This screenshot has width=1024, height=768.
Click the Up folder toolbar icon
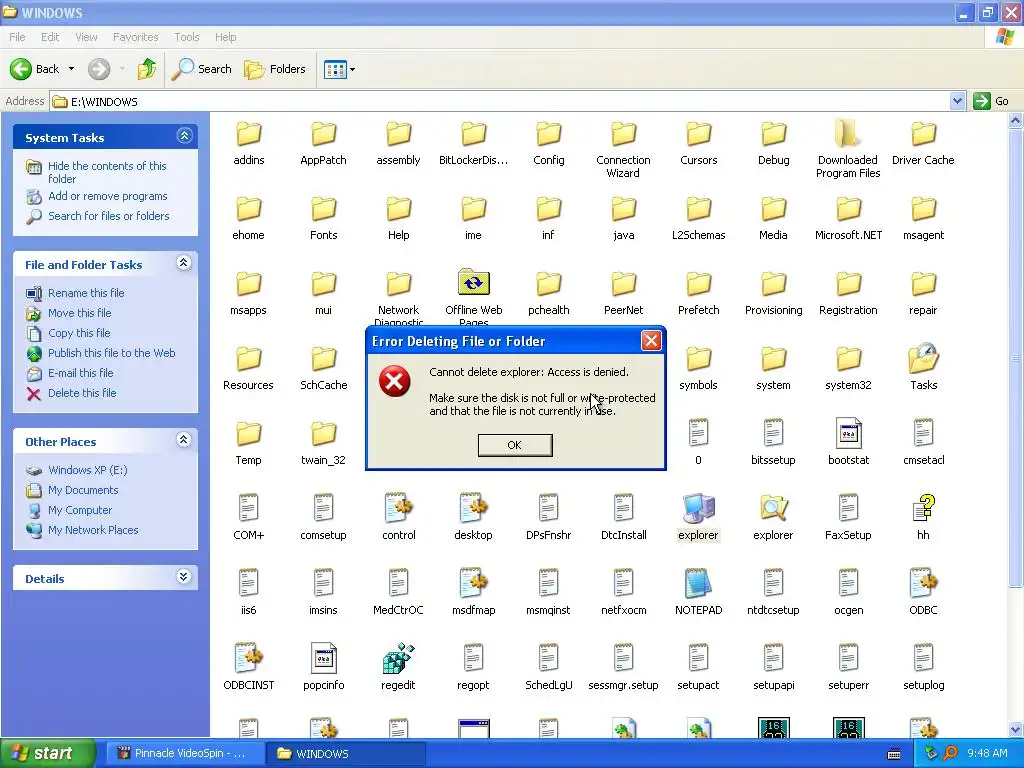(147, 69)
